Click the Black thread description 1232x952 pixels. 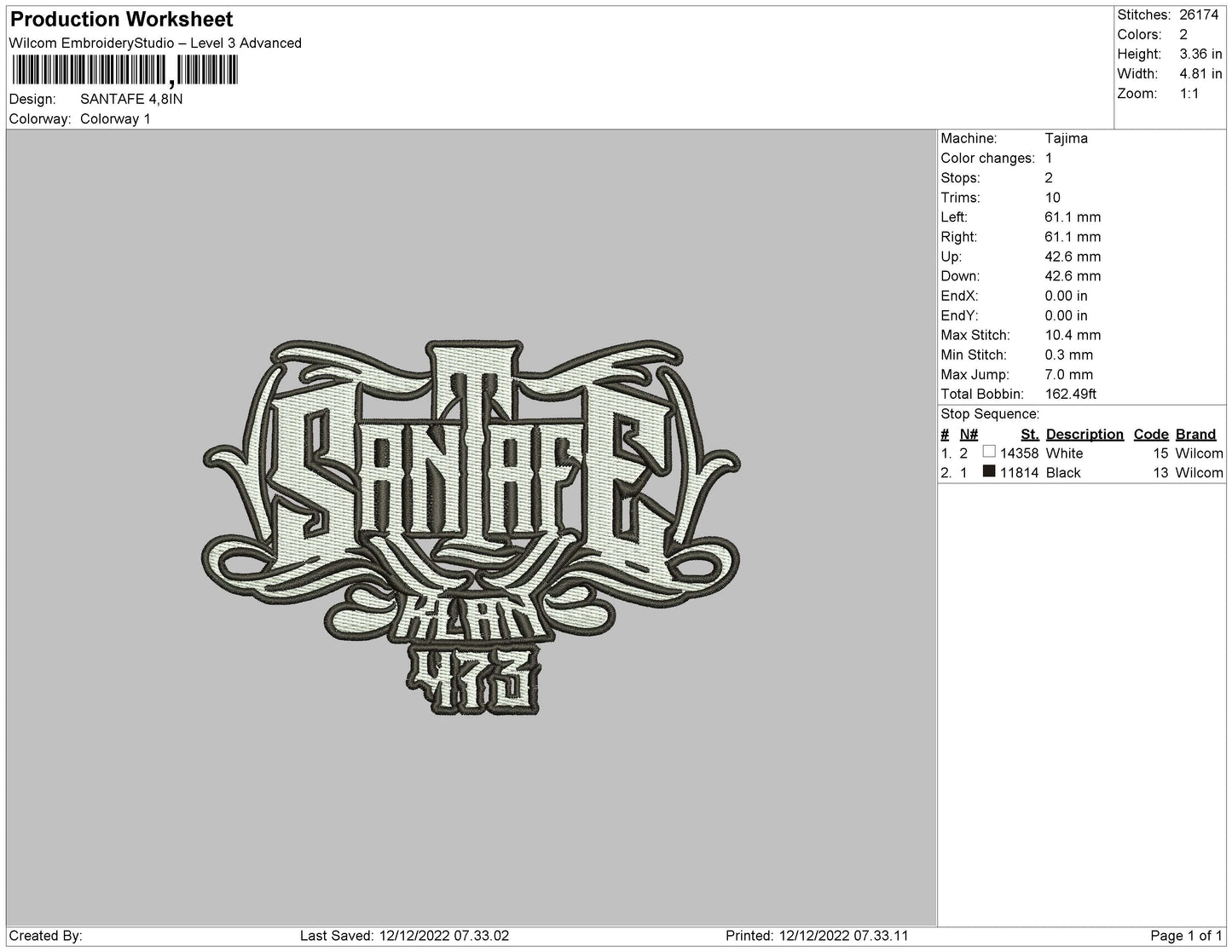point(1062,473)
